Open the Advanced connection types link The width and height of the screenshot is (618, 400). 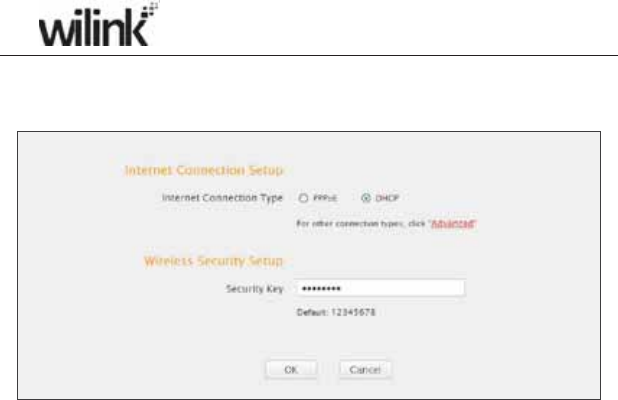tap(452, 223)
